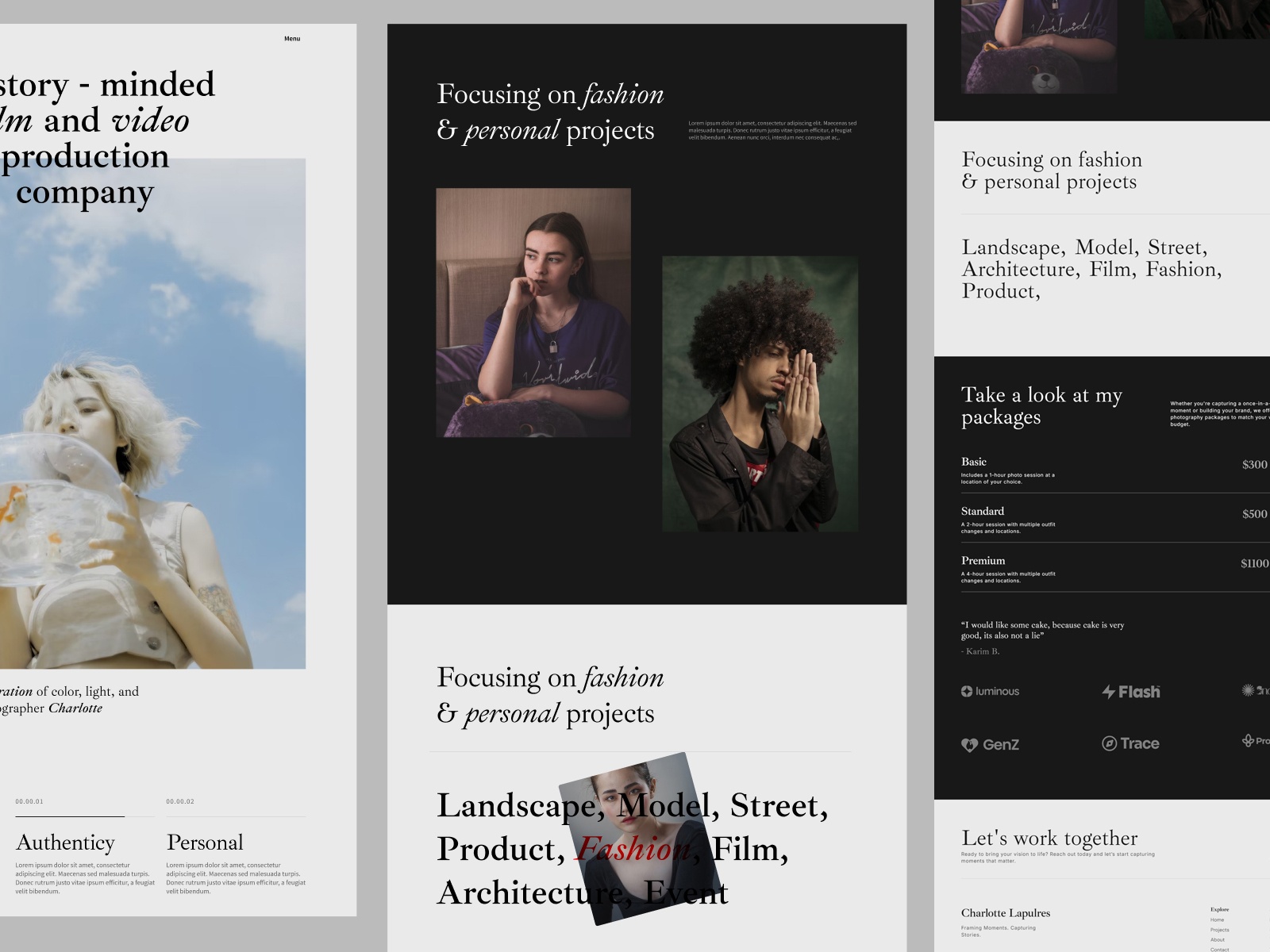This screenshot has height=952, width=1270.
Task: Open the curly-haired man portrait
Action: click(760, 393)
